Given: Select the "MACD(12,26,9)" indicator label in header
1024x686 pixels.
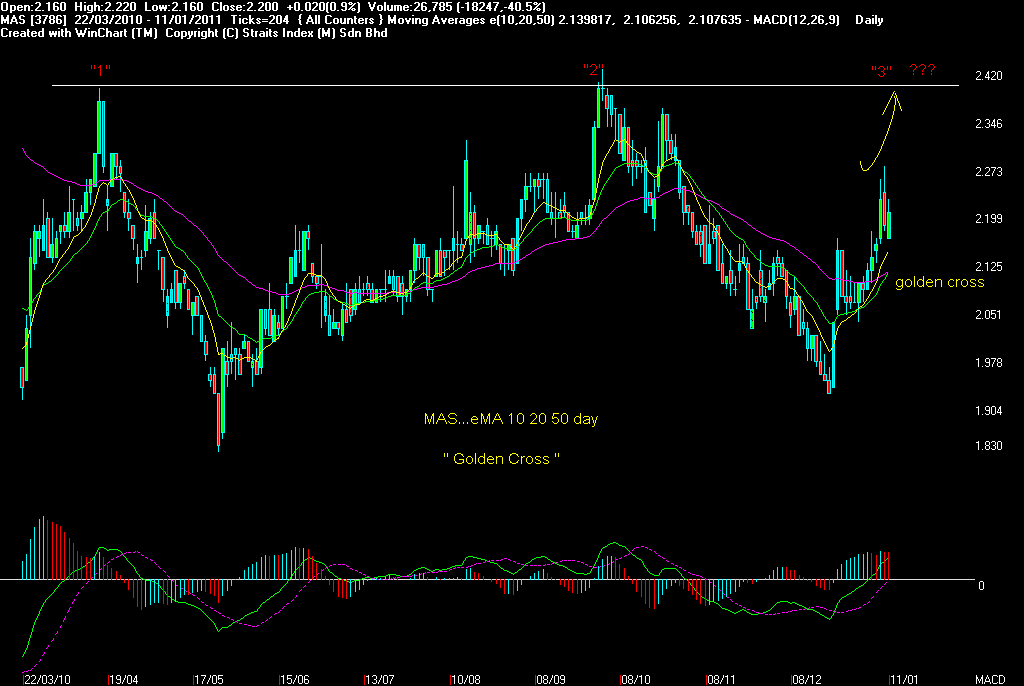Looking at the screenshot, I should coord(797,20).
